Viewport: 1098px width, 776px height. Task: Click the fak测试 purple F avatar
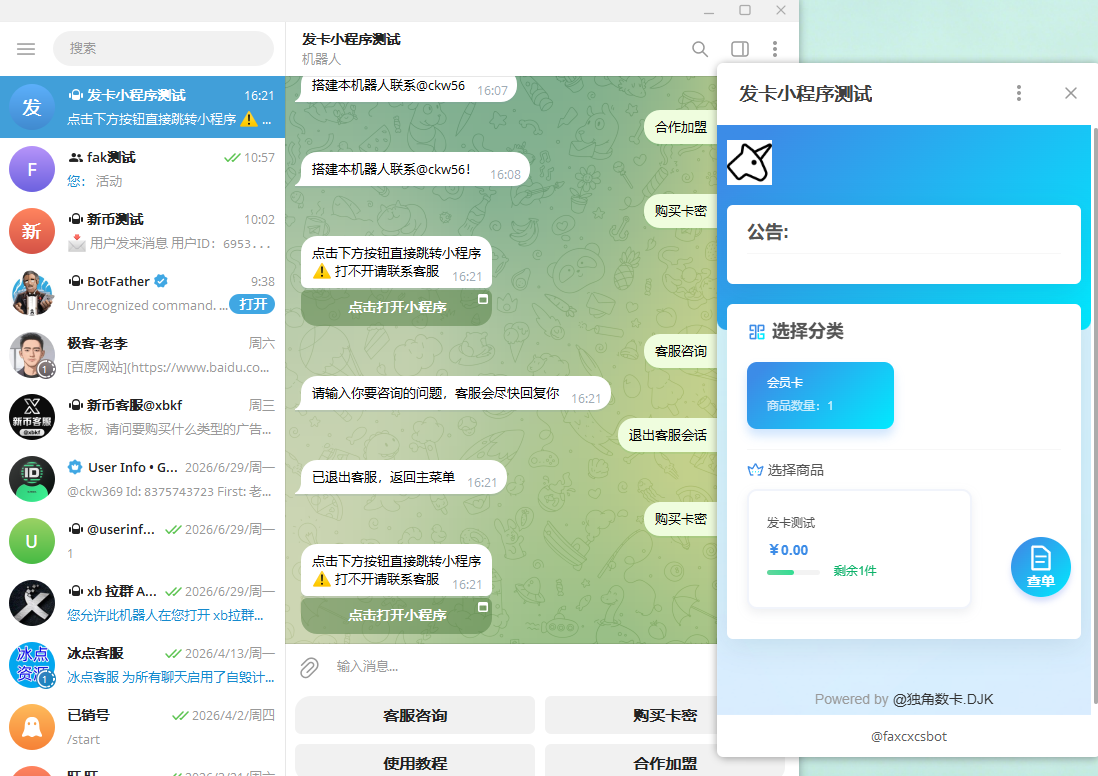click(32, 169)
